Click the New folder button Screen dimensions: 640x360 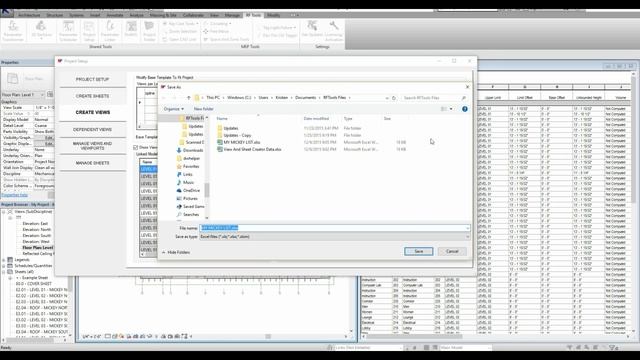click(204, 109)
